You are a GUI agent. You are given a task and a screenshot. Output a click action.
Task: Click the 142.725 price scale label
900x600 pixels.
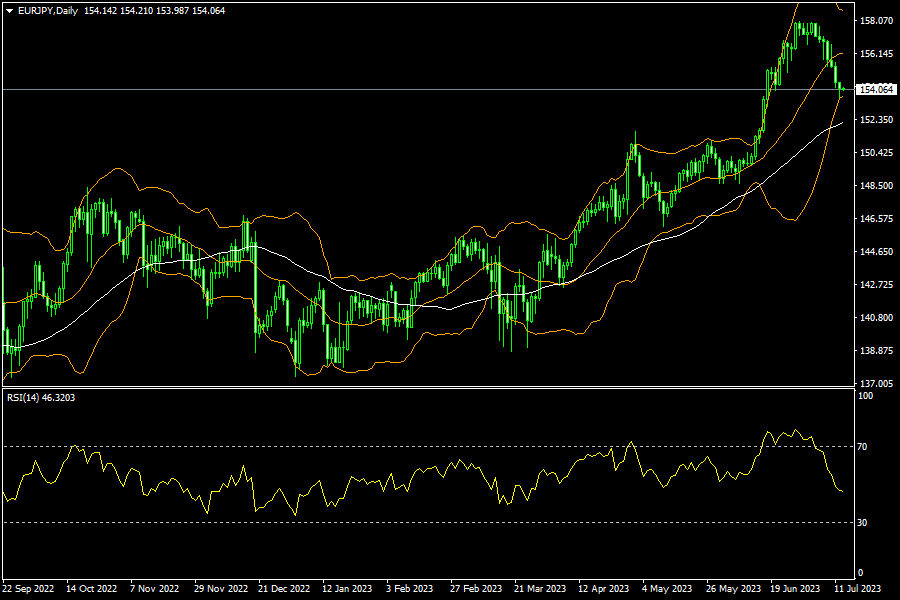876,285
